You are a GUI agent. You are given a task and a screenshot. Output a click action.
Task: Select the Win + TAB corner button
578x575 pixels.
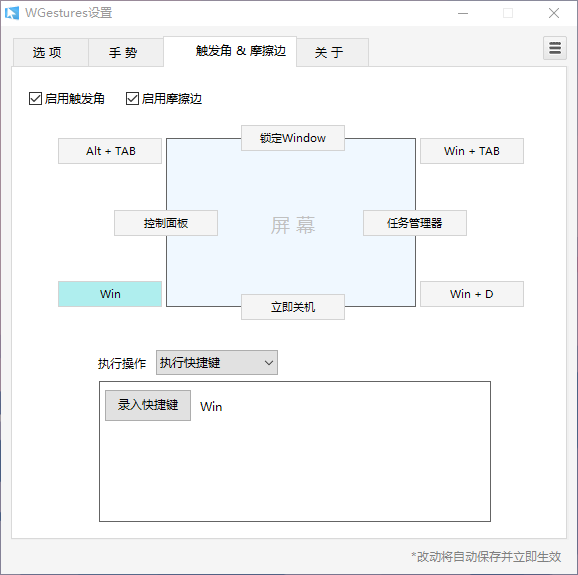[x=472, y=151]
